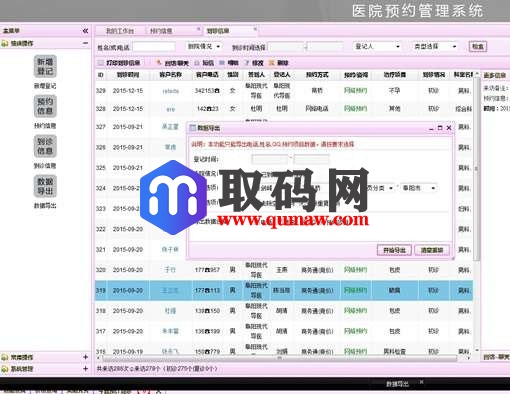Open the 到院情况 dropdown

point(203,46)
